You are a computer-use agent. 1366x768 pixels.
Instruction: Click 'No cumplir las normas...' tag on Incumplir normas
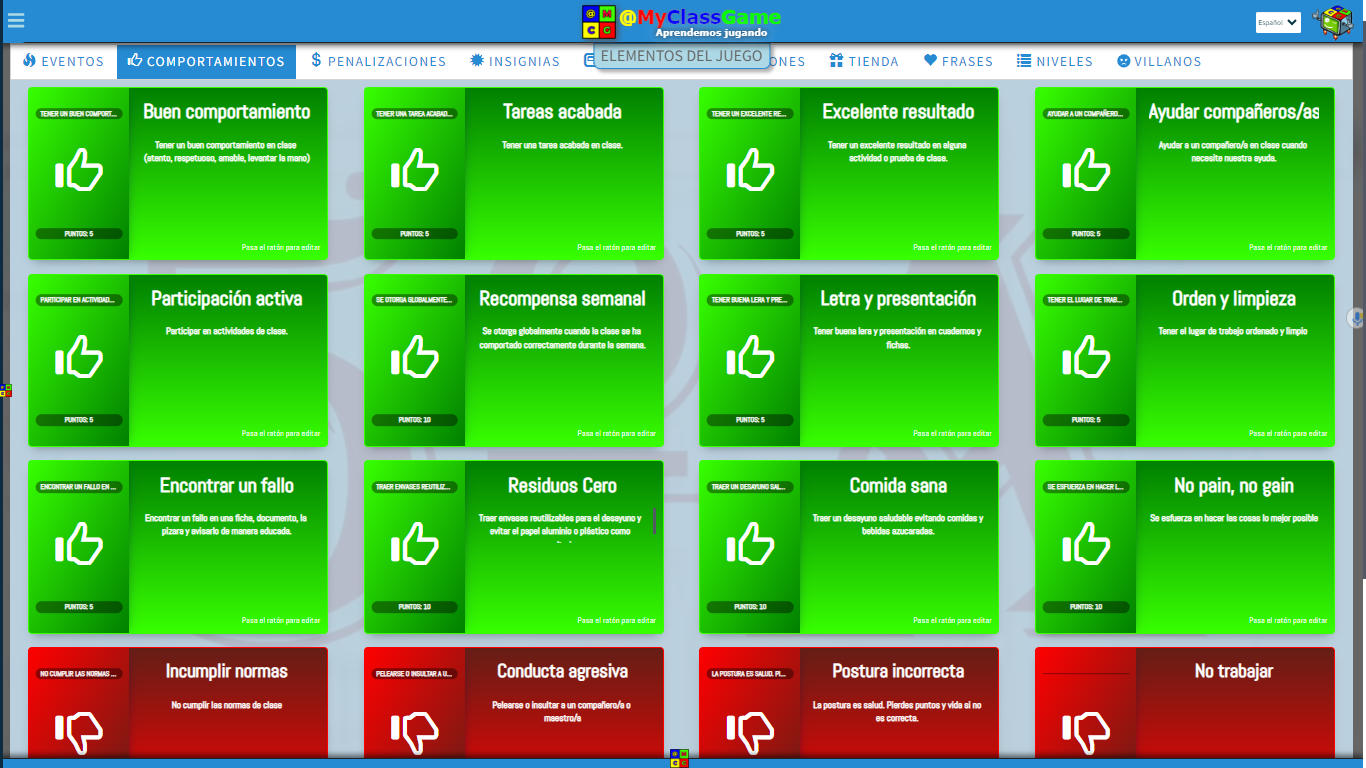[x=79, y=674]
